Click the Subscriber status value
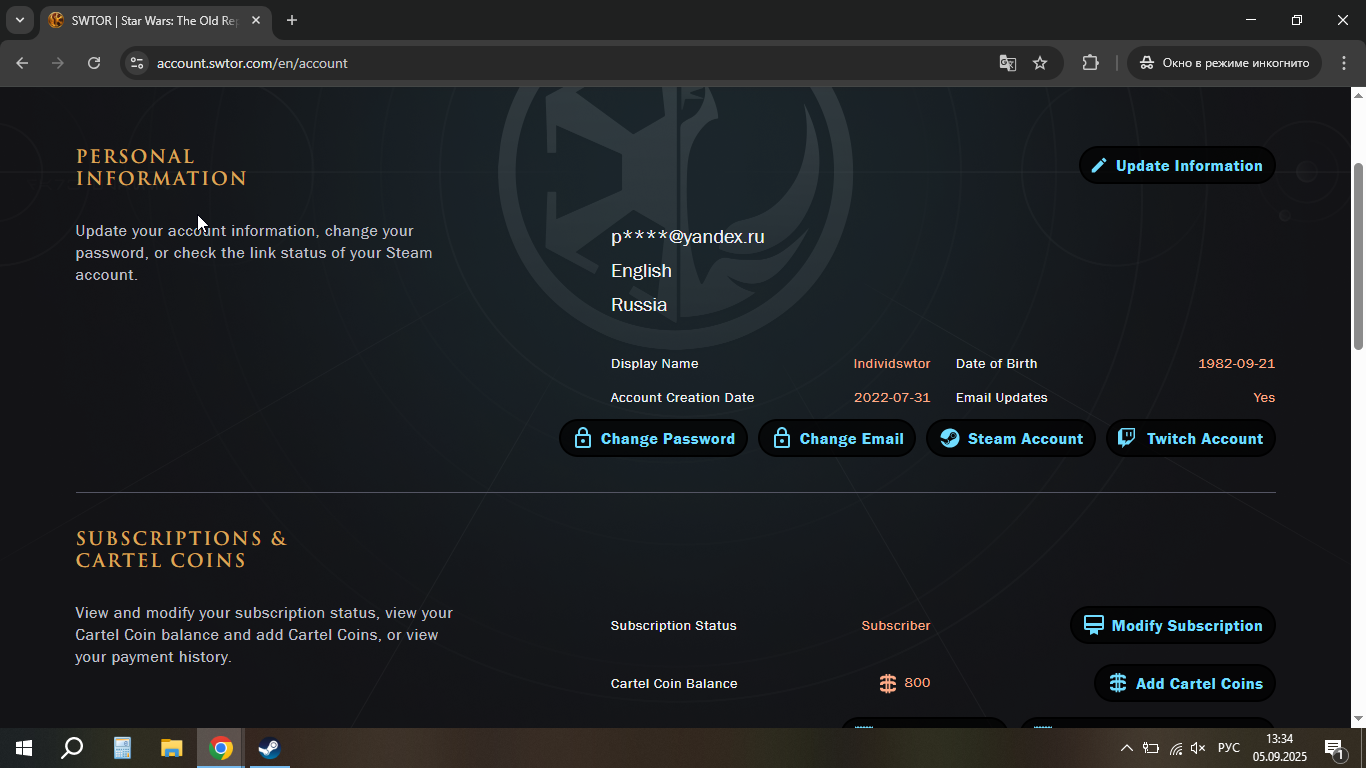This screenshot has width=1366, height=768. (x=896, y=626)
